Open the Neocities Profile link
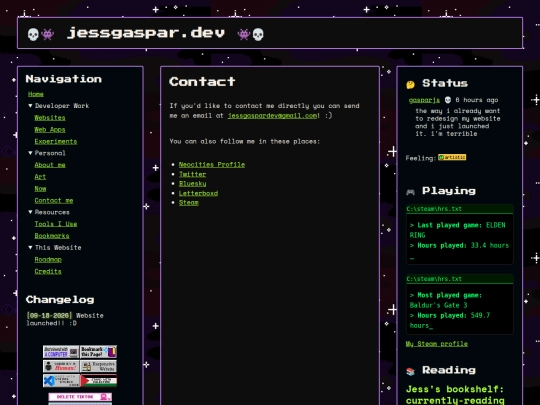The width and height of the screenshot is (540, 405). pos(212,165)
